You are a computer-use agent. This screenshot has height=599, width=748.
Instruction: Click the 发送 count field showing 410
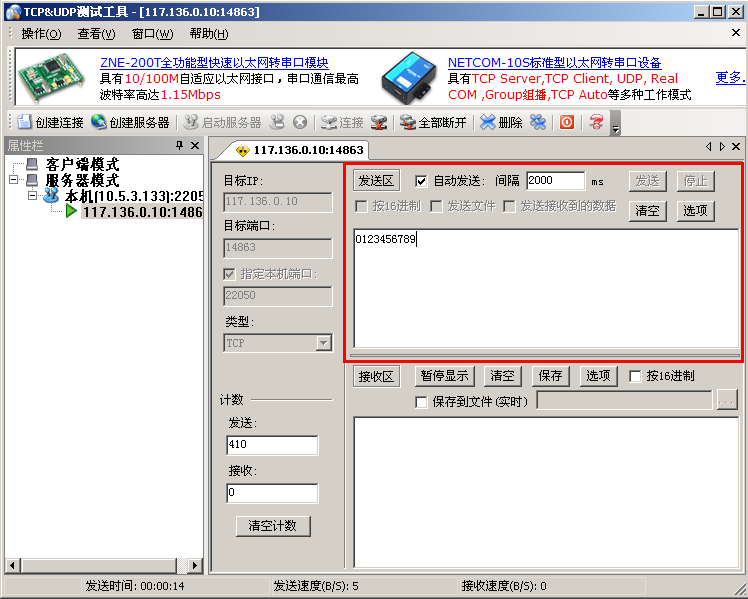[272, 444]
